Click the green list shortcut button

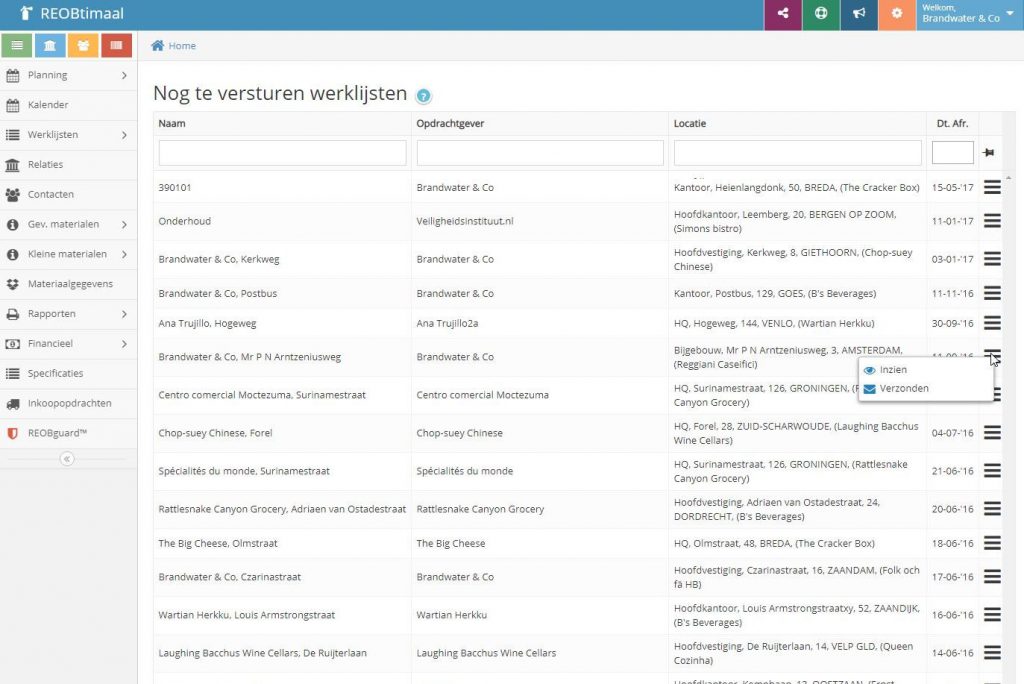(x=17, y=46)
